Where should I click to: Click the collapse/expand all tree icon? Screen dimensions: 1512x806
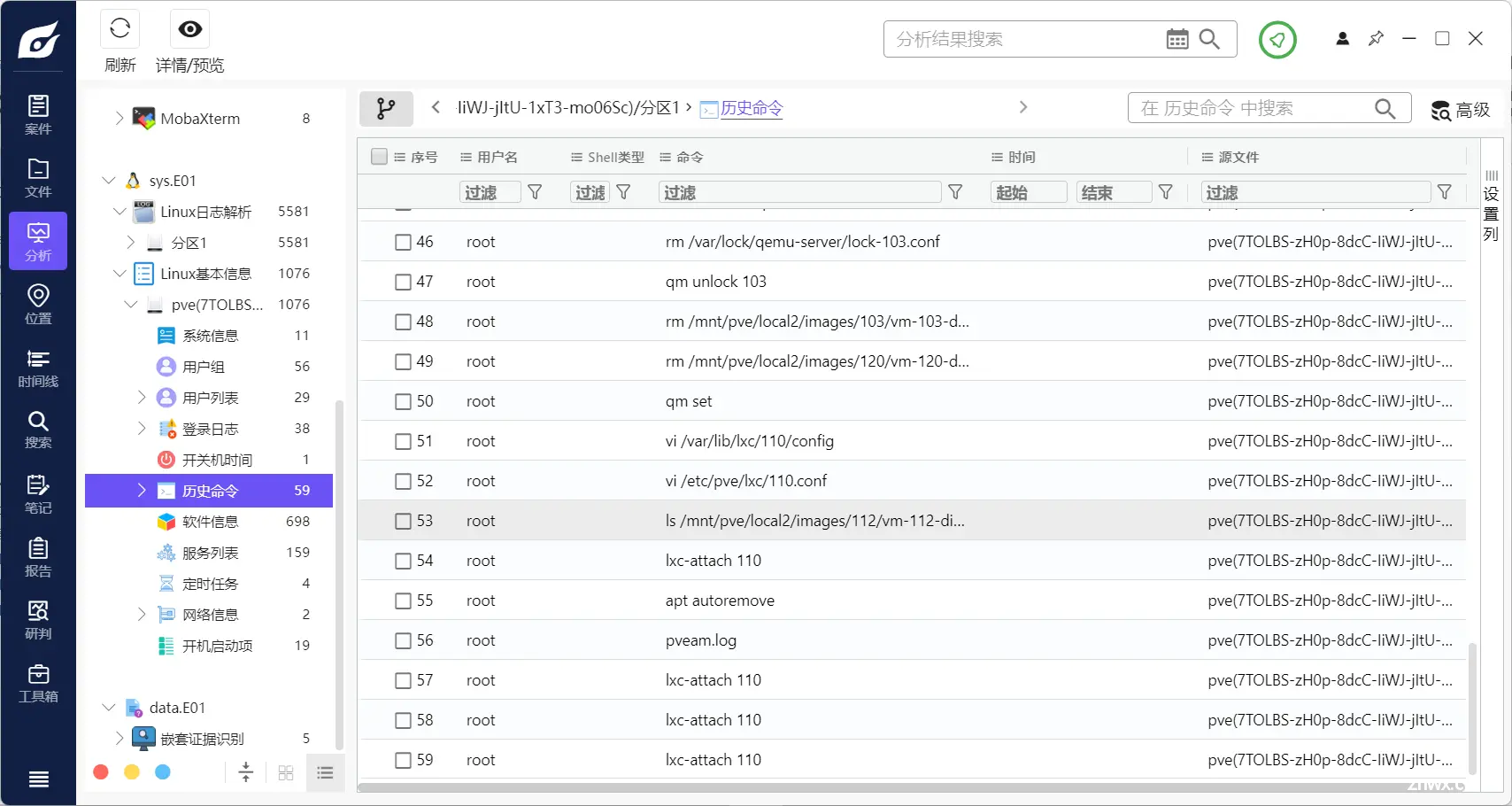pos(246,772)
